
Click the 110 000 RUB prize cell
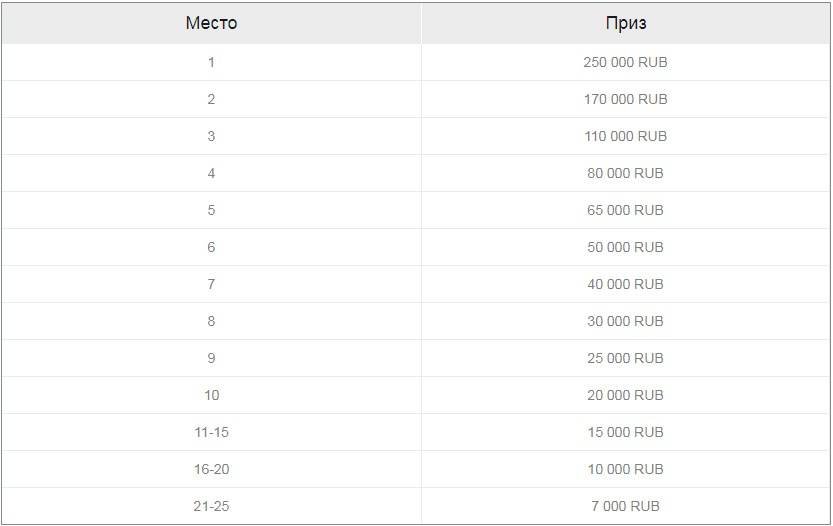point(625,136)
